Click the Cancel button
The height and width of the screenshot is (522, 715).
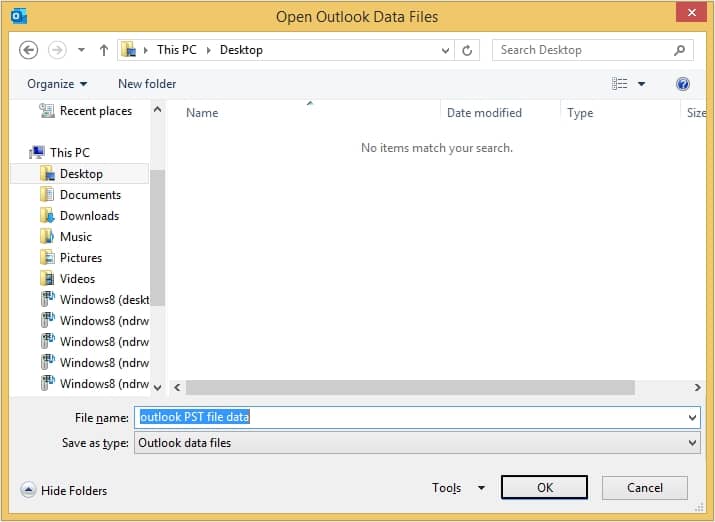point(645,488)
